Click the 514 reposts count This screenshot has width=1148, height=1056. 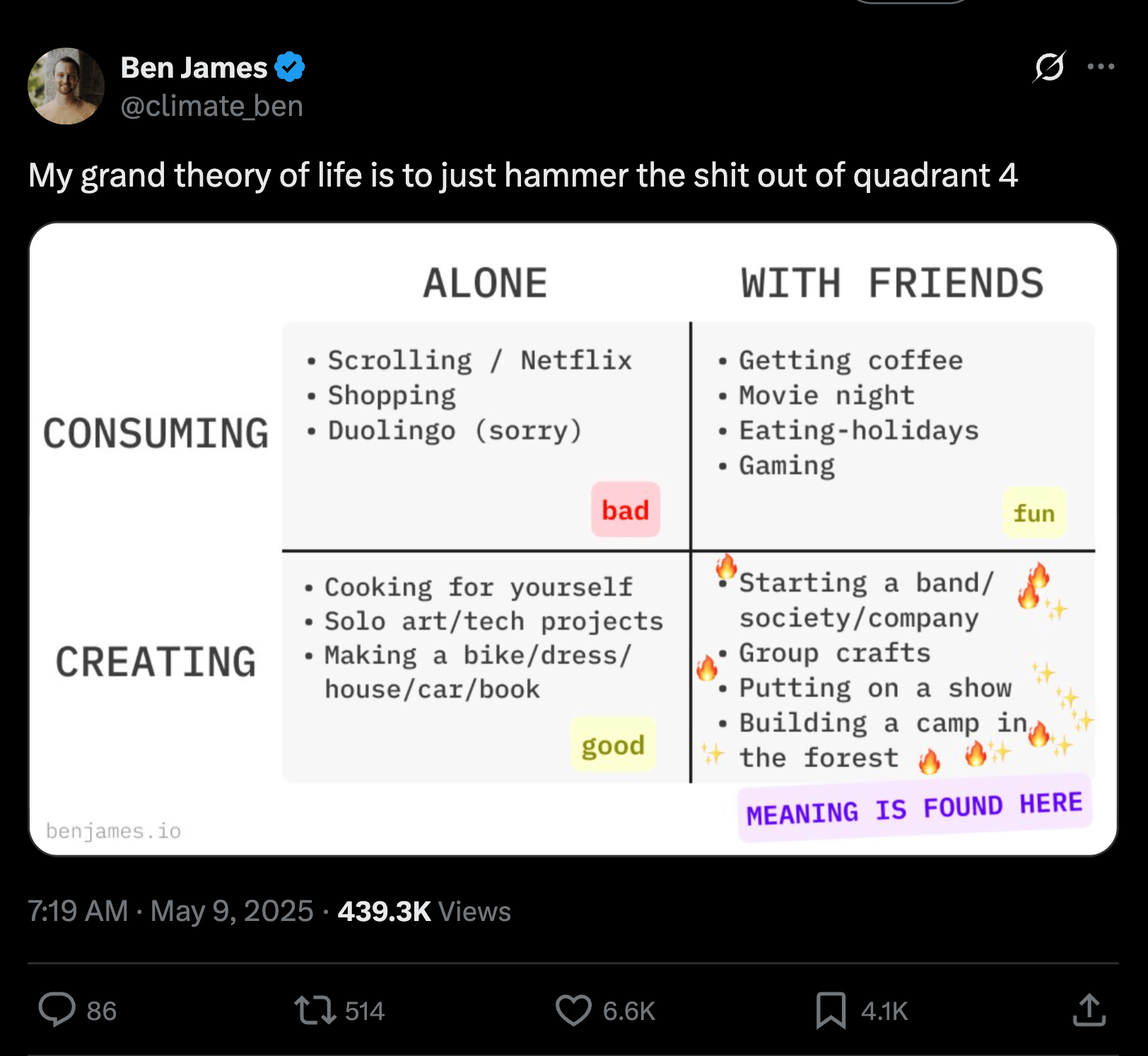coord(364,1011)
